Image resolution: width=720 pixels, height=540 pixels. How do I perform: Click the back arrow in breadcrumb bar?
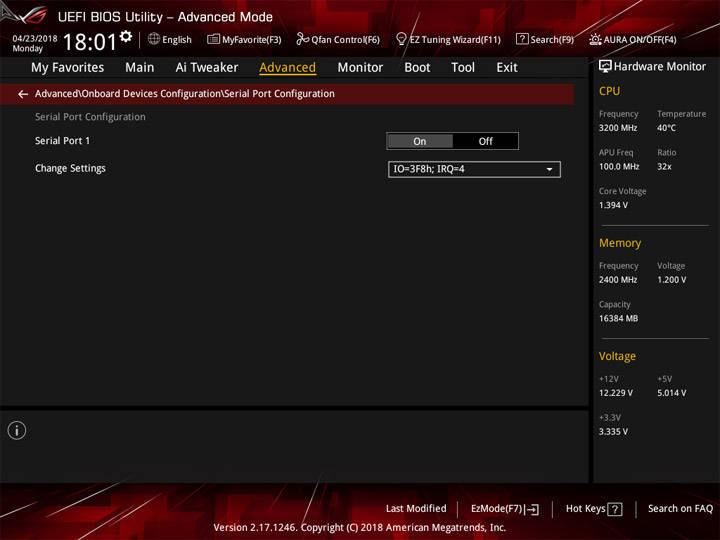[x=23, y=94]
